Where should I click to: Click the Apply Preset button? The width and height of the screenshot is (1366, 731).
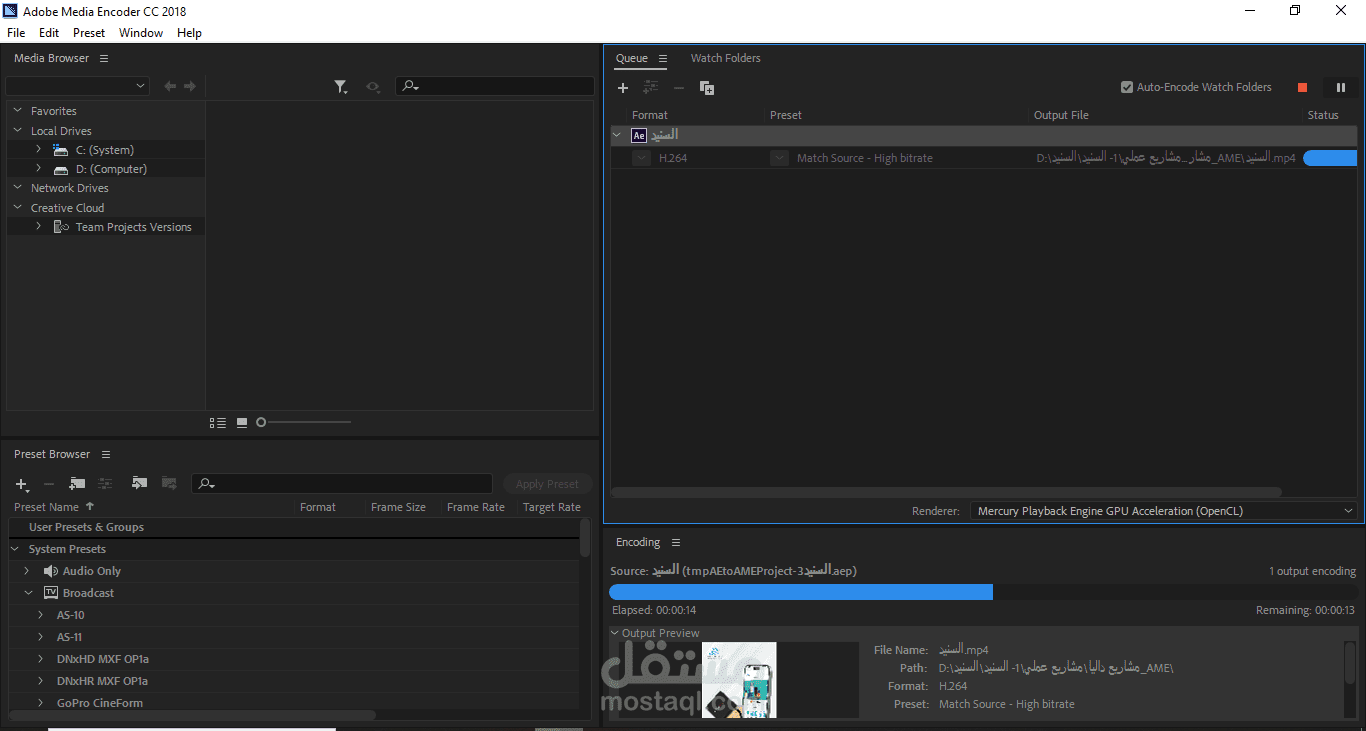(x=547, y=484)
